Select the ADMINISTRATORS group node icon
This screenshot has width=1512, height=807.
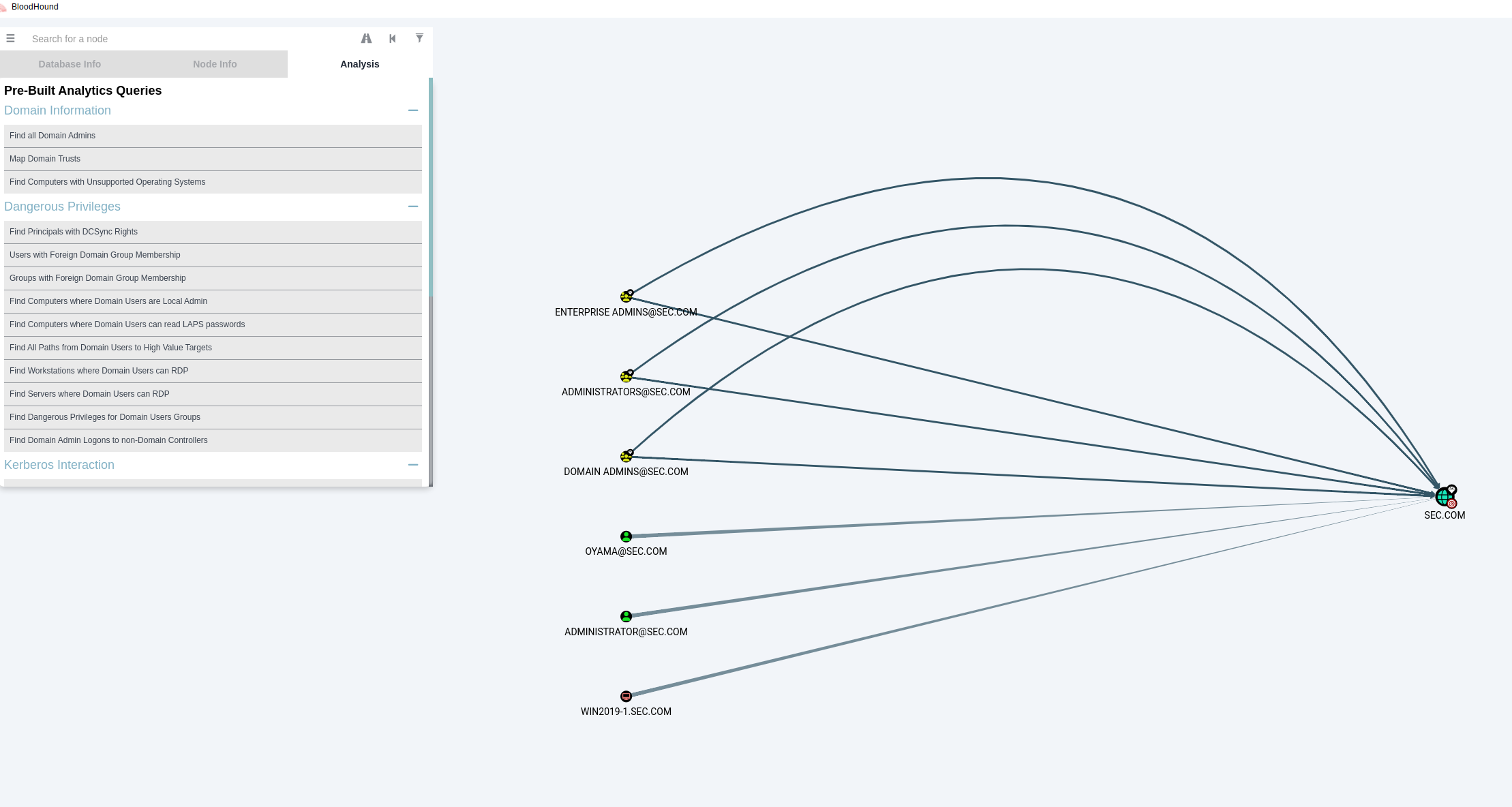pyautogui.click(x=626, y=376)
